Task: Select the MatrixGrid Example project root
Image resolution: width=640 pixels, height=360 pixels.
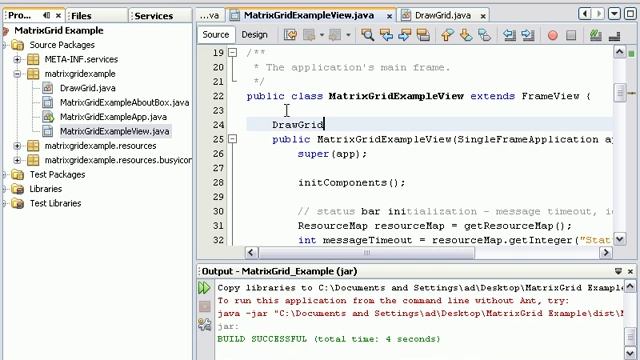Action: point(59,31)
